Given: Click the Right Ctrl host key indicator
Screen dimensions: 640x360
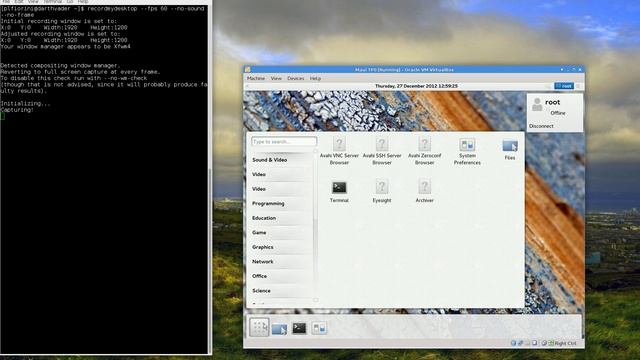Looking at the screenshot, I should [x=565, y=343].
